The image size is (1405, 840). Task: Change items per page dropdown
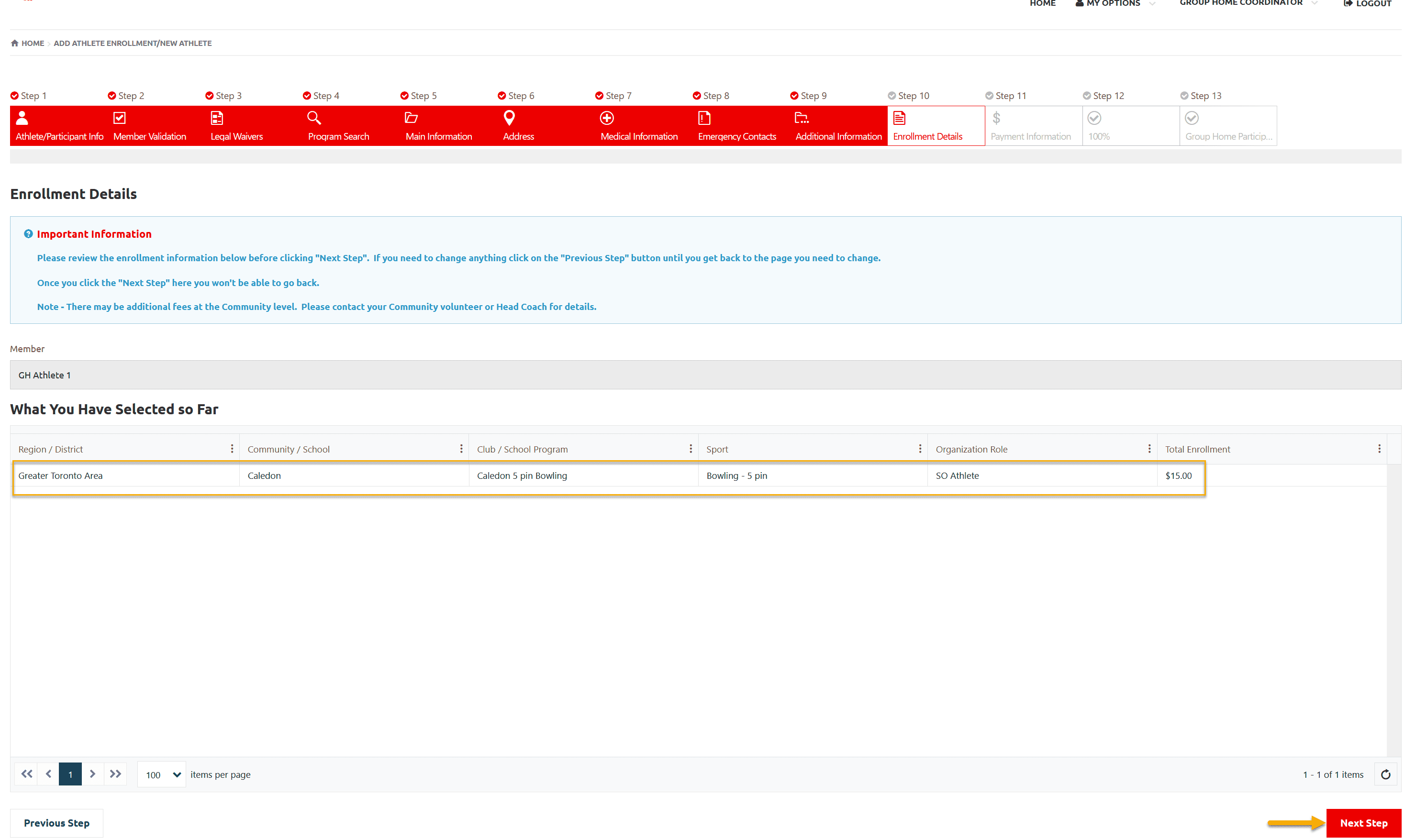click(x=162, y=774)
